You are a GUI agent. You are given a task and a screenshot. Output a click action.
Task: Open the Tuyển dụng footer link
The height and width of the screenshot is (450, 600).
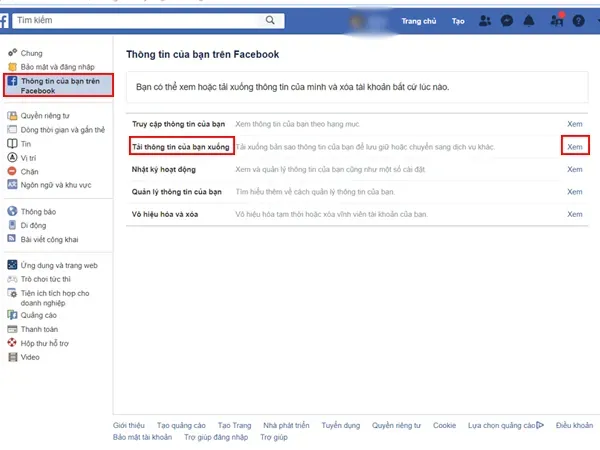341,425
